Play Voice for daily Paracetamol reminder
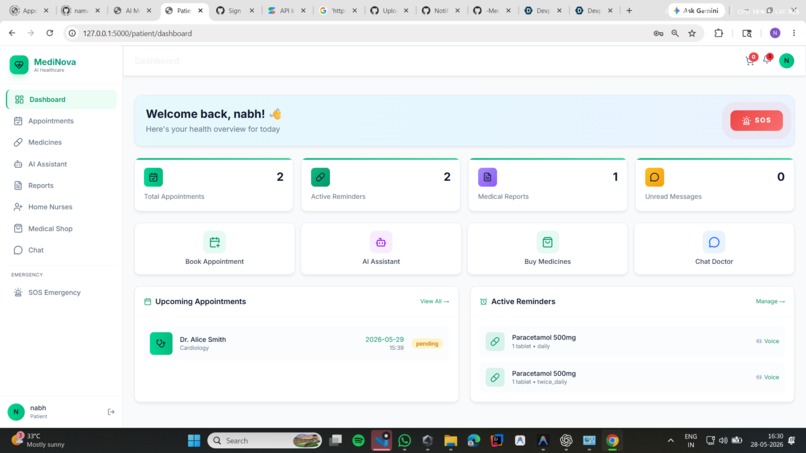The height and width of the screenshot is (453, 806). [767, 341]
